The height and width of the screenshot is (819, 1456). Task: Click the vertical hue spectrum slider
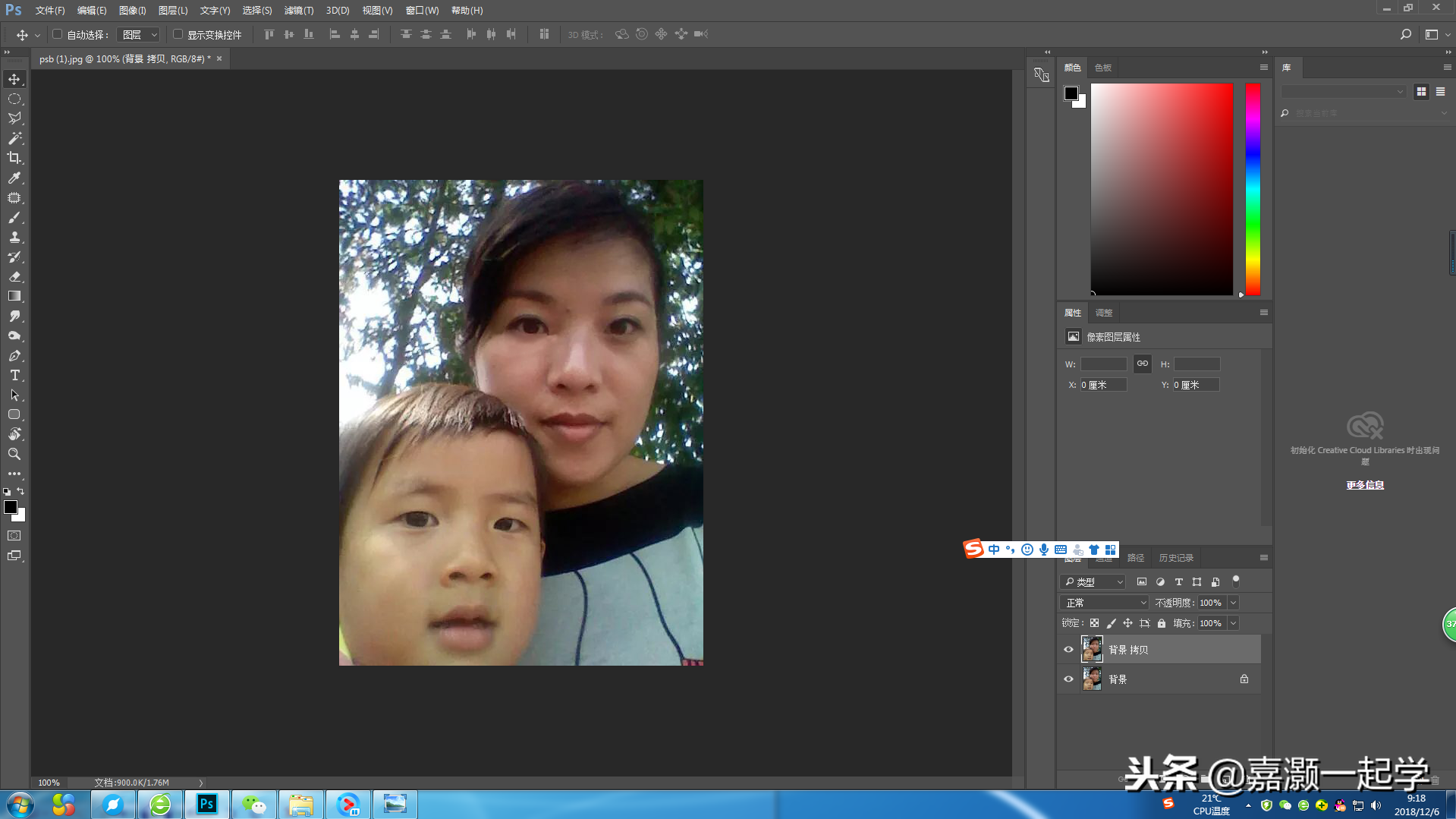point(1253,189)
